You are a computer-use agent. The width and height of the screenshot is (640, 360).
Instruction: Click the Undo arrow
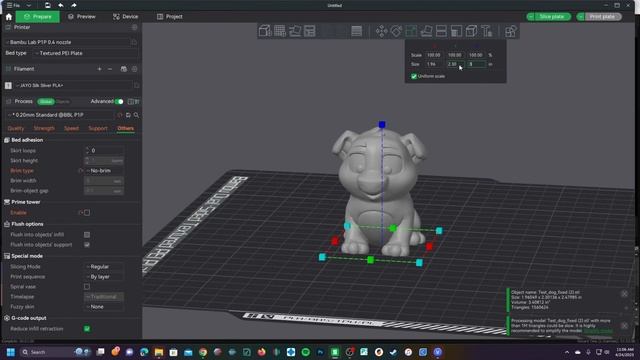pyautogui.click(x=61, y=5)
